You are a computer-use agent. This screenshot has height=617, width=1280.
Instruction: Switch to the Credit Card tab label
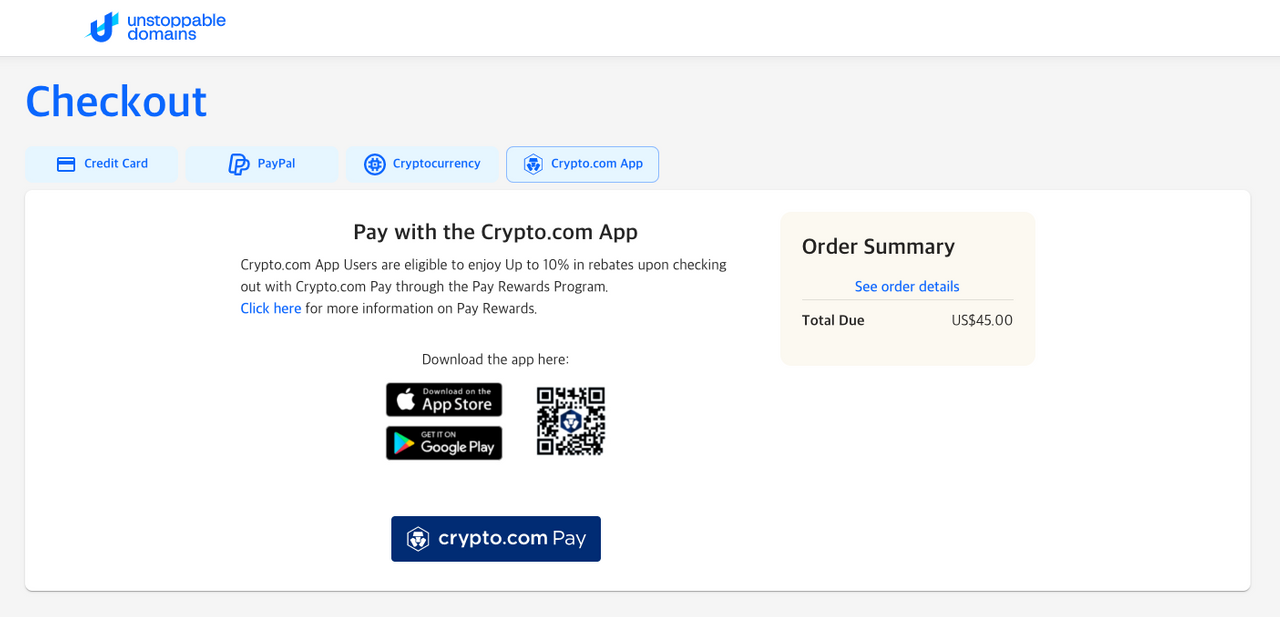coord(116,164)
